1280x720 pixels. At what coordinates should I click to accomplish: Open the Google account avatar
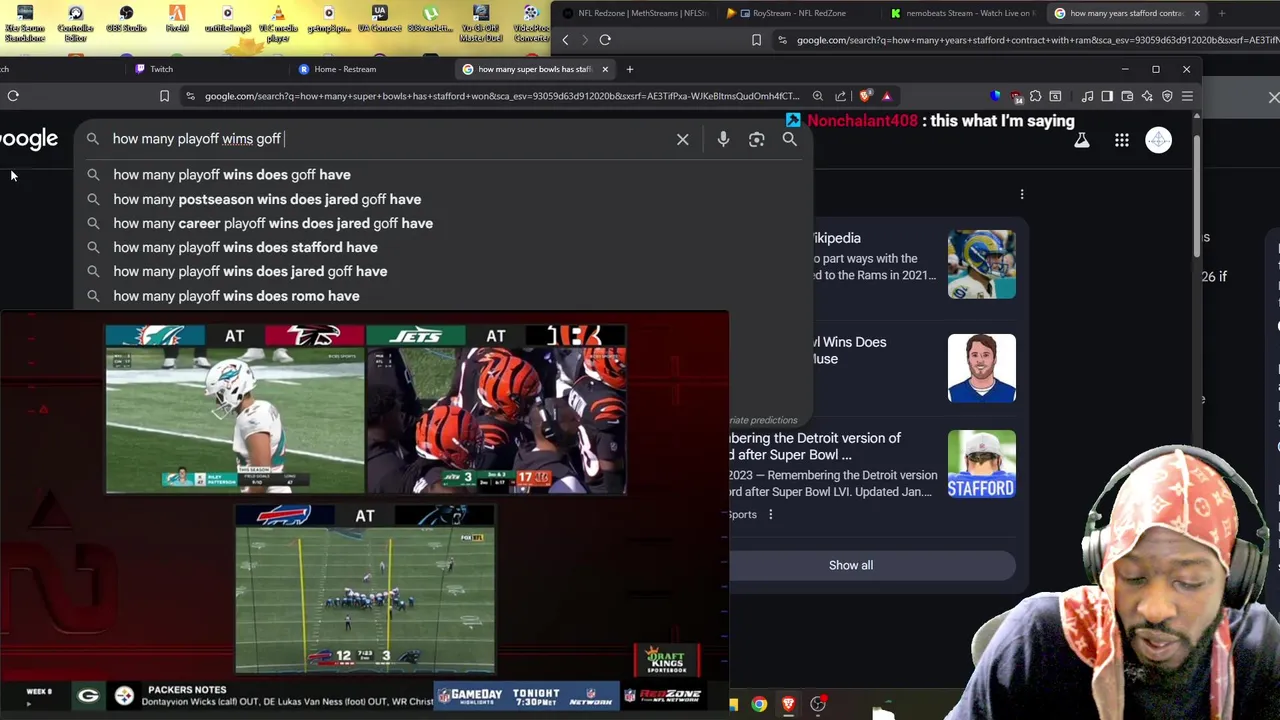point(1158,140)
